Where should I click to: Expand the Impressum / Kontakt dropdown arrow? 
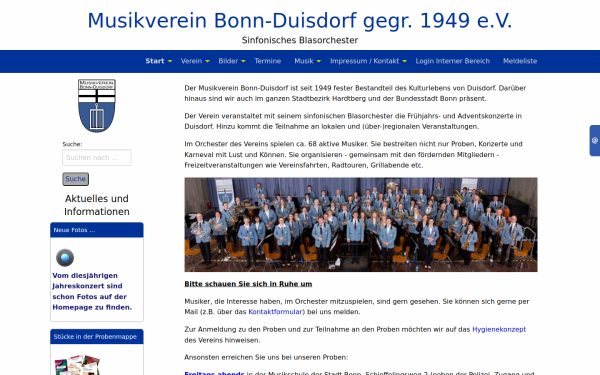(x=404, y=61)
